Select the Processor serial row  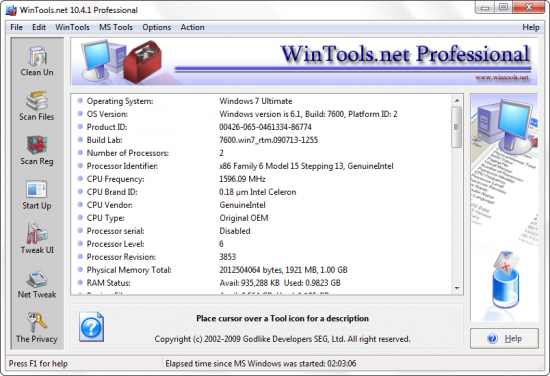[x=261, y=231]
